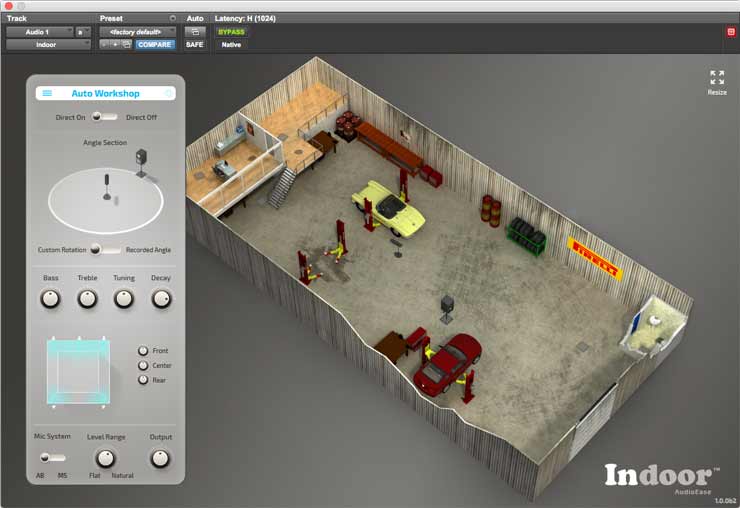Screen dimensions: 740x508
Task: Click the cyan speaker layout square
Action: coord(78,372)
